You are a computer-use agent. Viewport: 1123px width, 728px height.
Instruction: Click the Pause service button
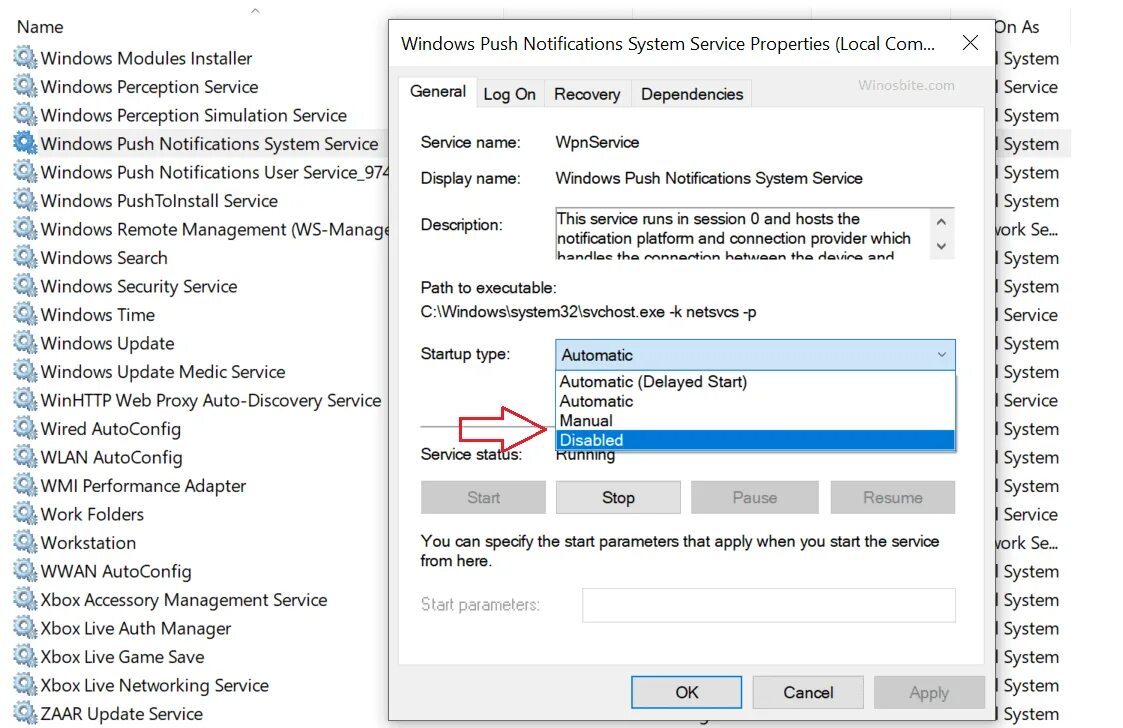click(x=755, y=497)
